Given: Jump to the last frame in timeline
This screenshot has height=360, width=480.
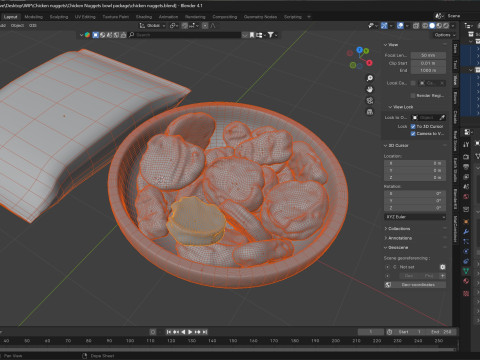Looking at the screenshot, I should 205,332.
